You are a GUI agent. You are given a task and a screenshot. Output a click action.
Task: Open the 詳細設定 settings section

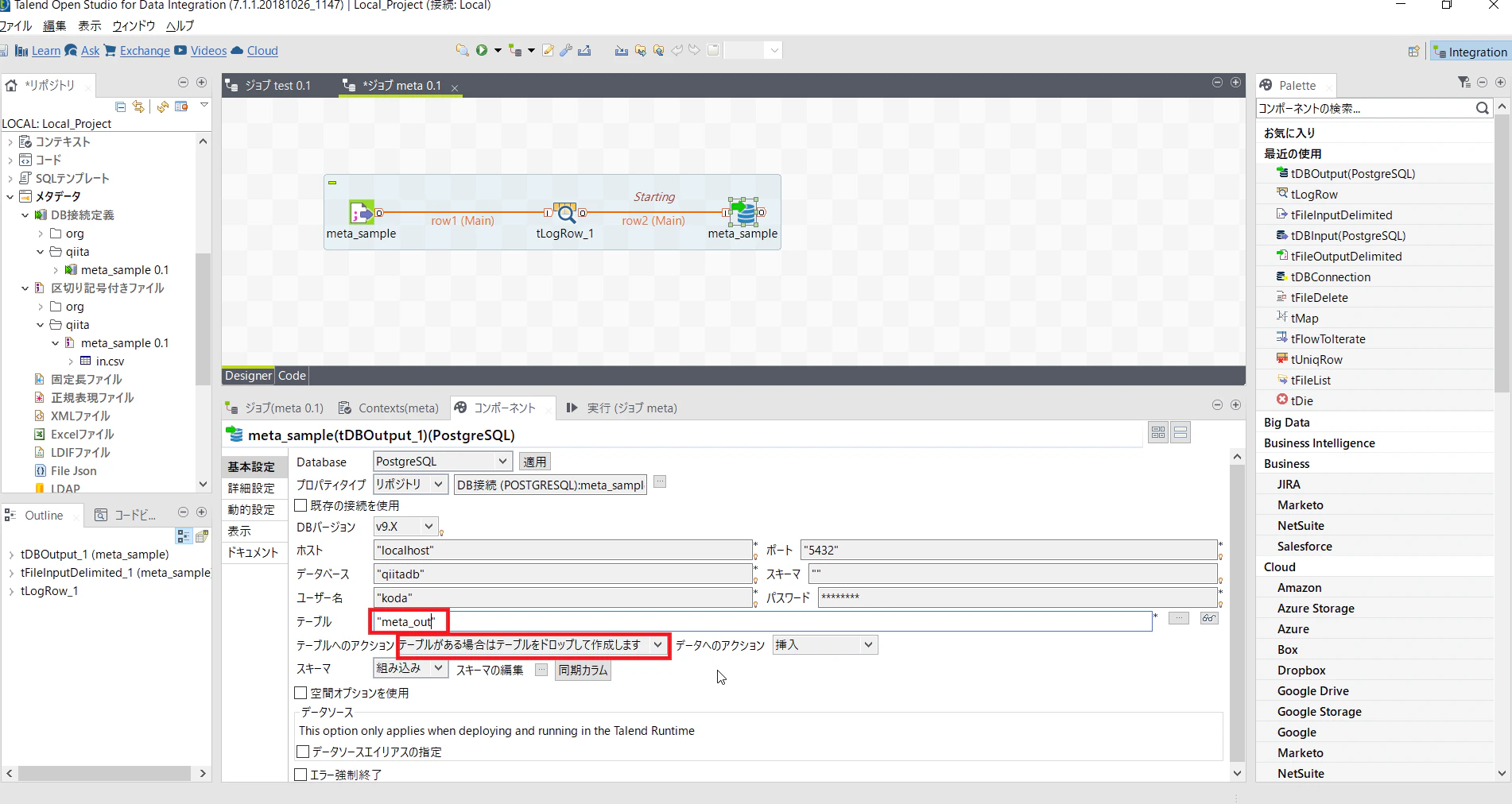[251, 488]
